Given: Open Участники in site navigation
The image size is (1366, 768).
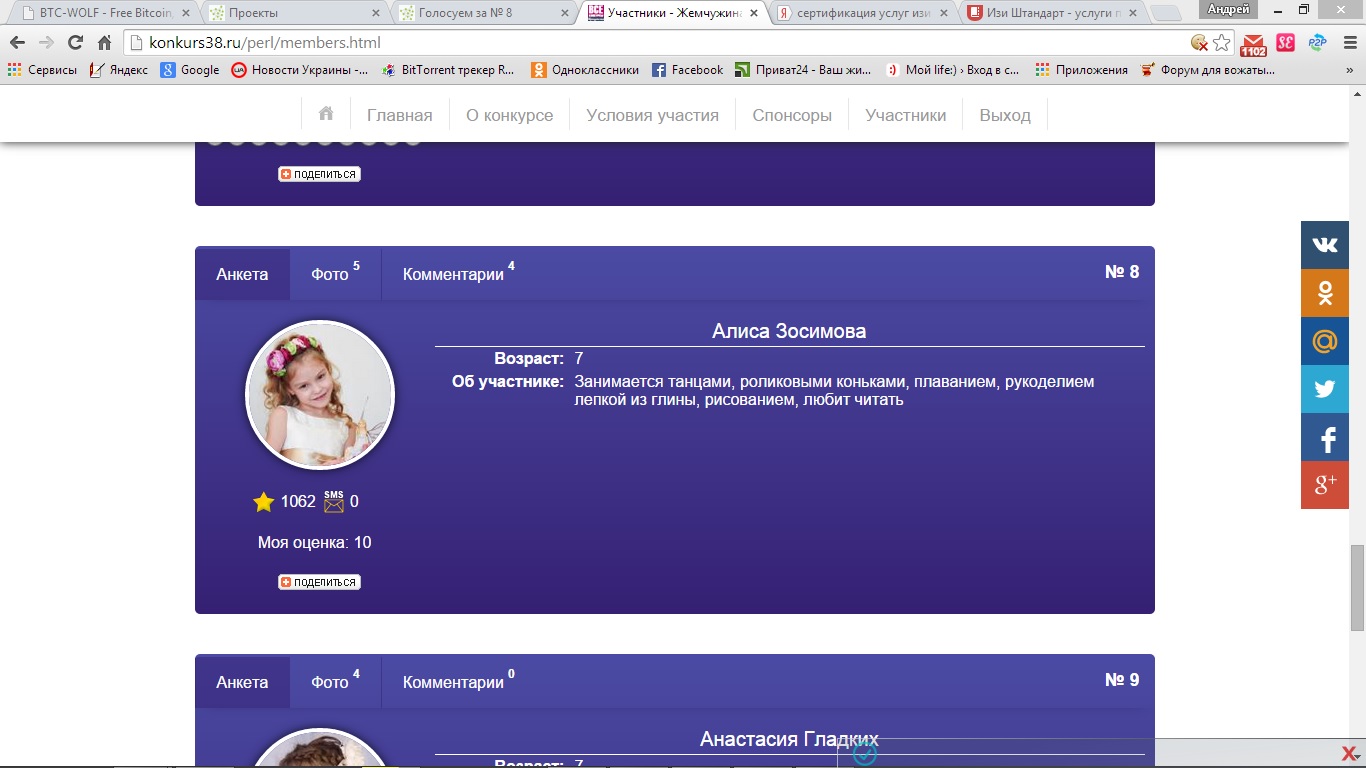Looking at the screenshot, I should point(906,115).
